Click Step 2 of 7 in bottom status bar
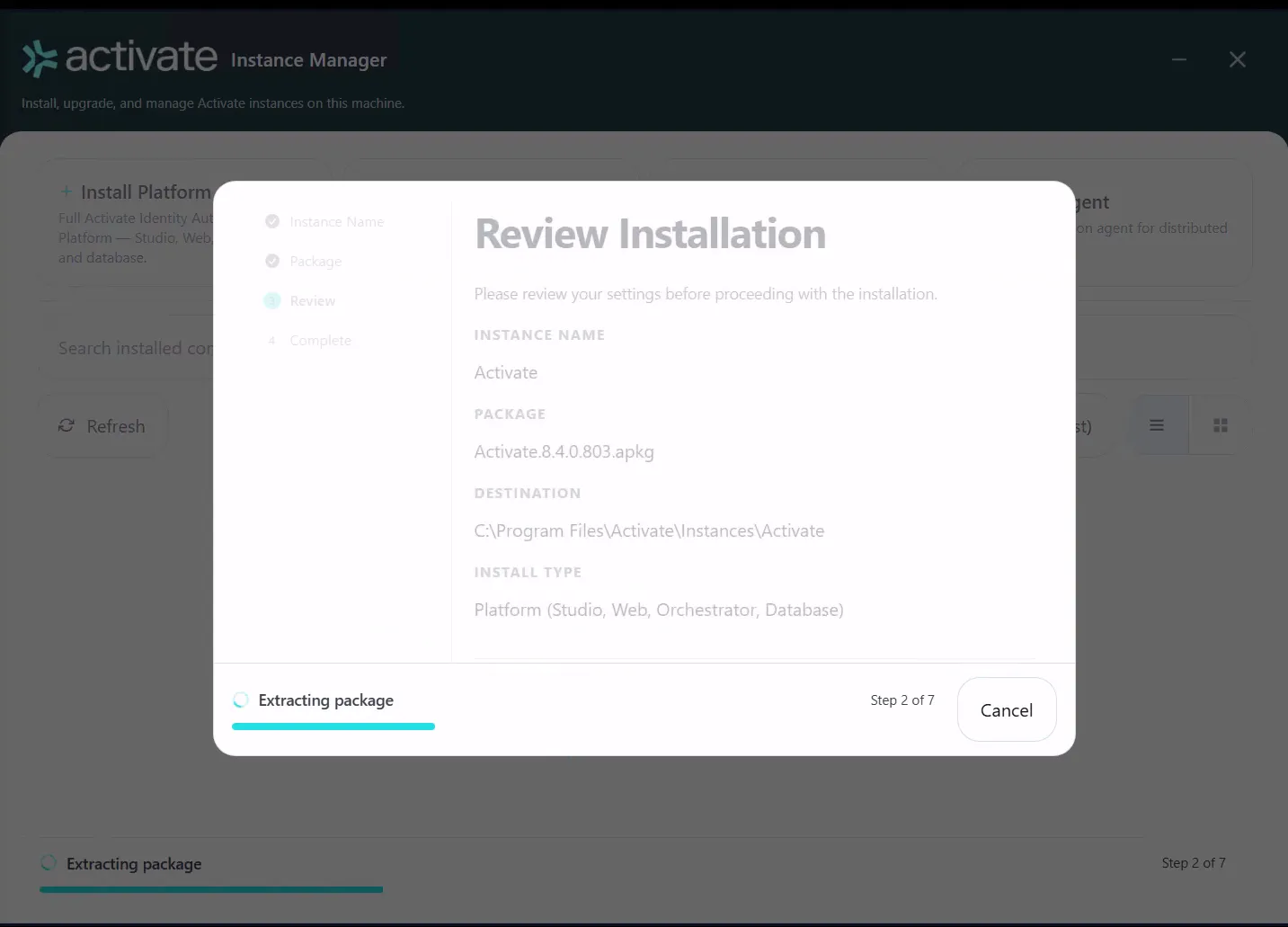 coord(1194,862)
